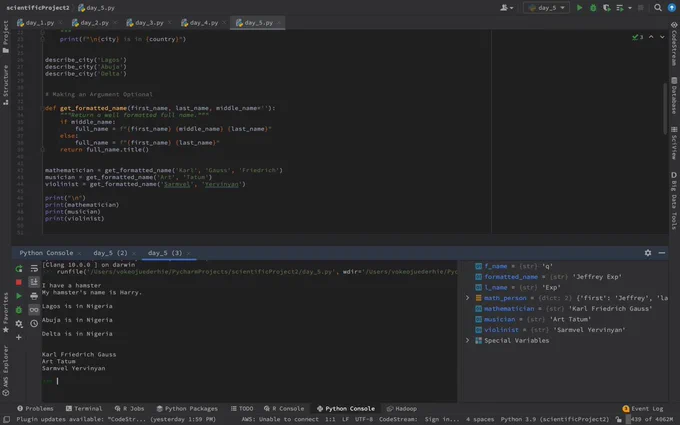Add a new console with plus icon

(19, 337)
